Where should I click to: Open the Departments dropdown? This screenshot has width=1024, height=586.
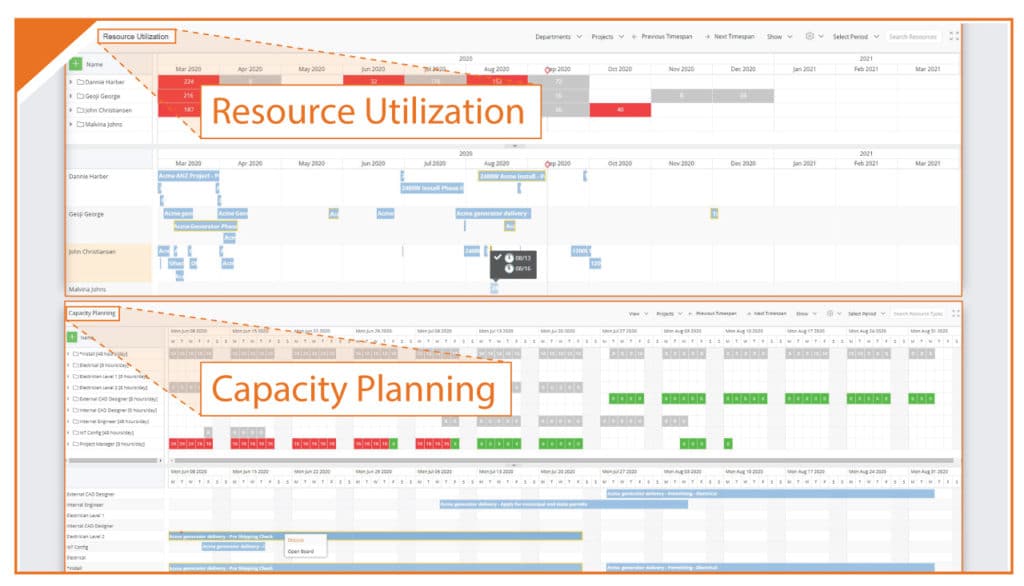point(558,37)
